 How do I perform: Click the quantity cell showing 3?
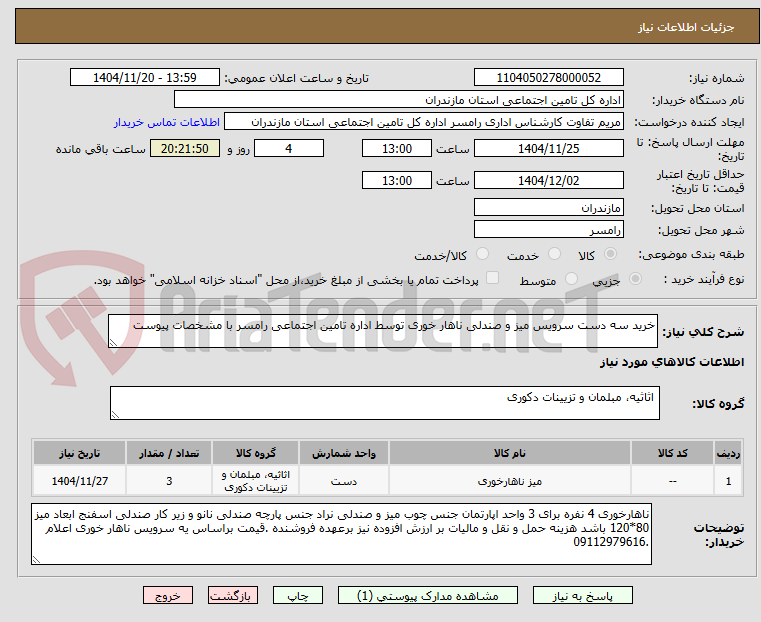point(168,481)
